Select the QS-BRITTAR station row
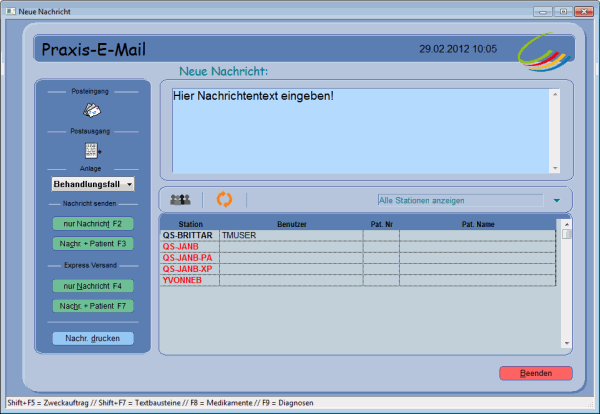This screenshot has height=414, width=600. [x=189, y=235]
